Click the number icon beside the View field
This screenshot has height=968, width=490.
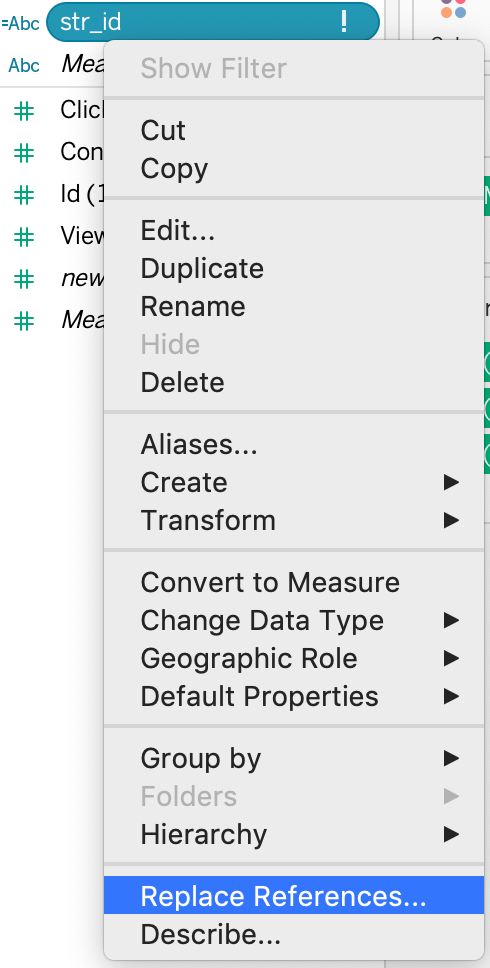coord(24,236)
